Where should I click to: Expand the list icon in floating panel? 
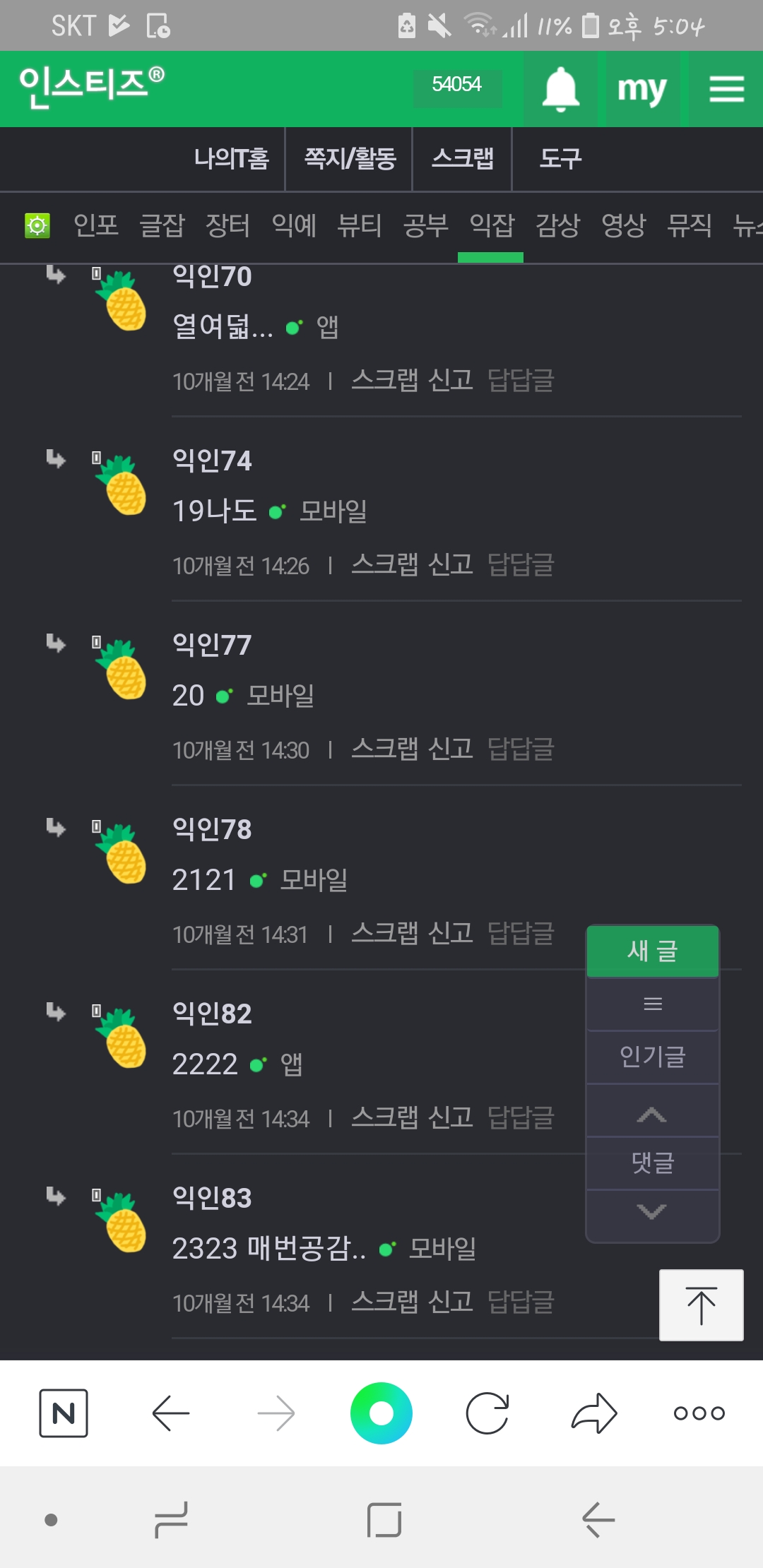click(653, 1004)
